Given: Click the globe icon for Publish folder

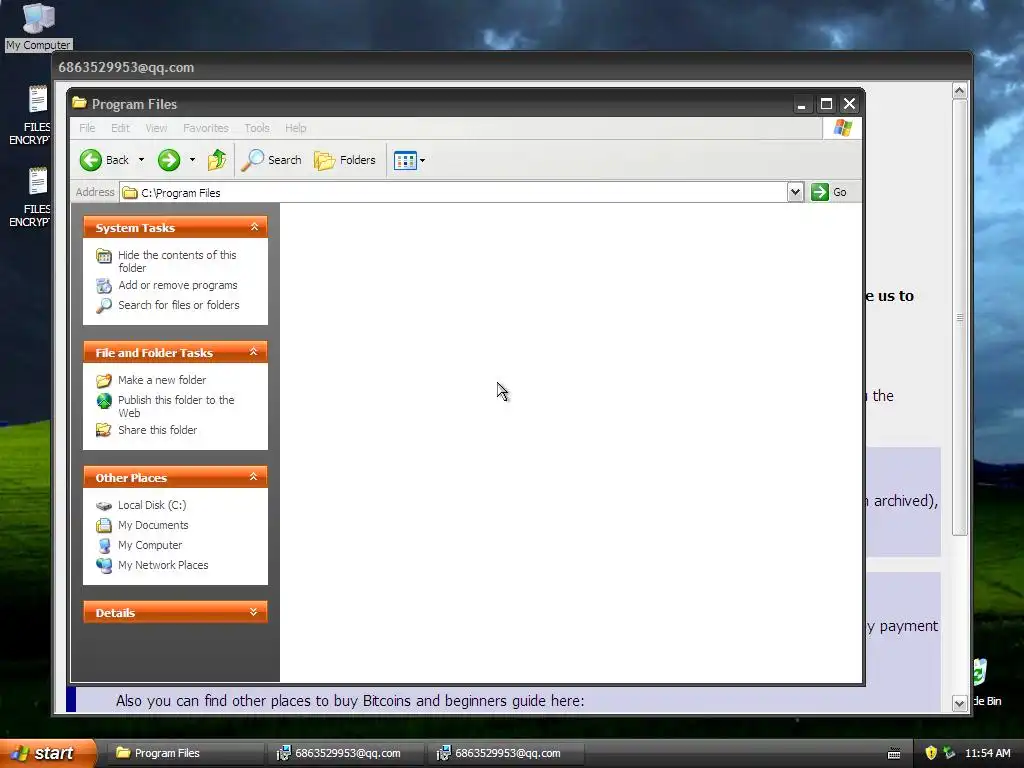Looking at the screenshot, I should pyautogui.click(x=104, y=400).
